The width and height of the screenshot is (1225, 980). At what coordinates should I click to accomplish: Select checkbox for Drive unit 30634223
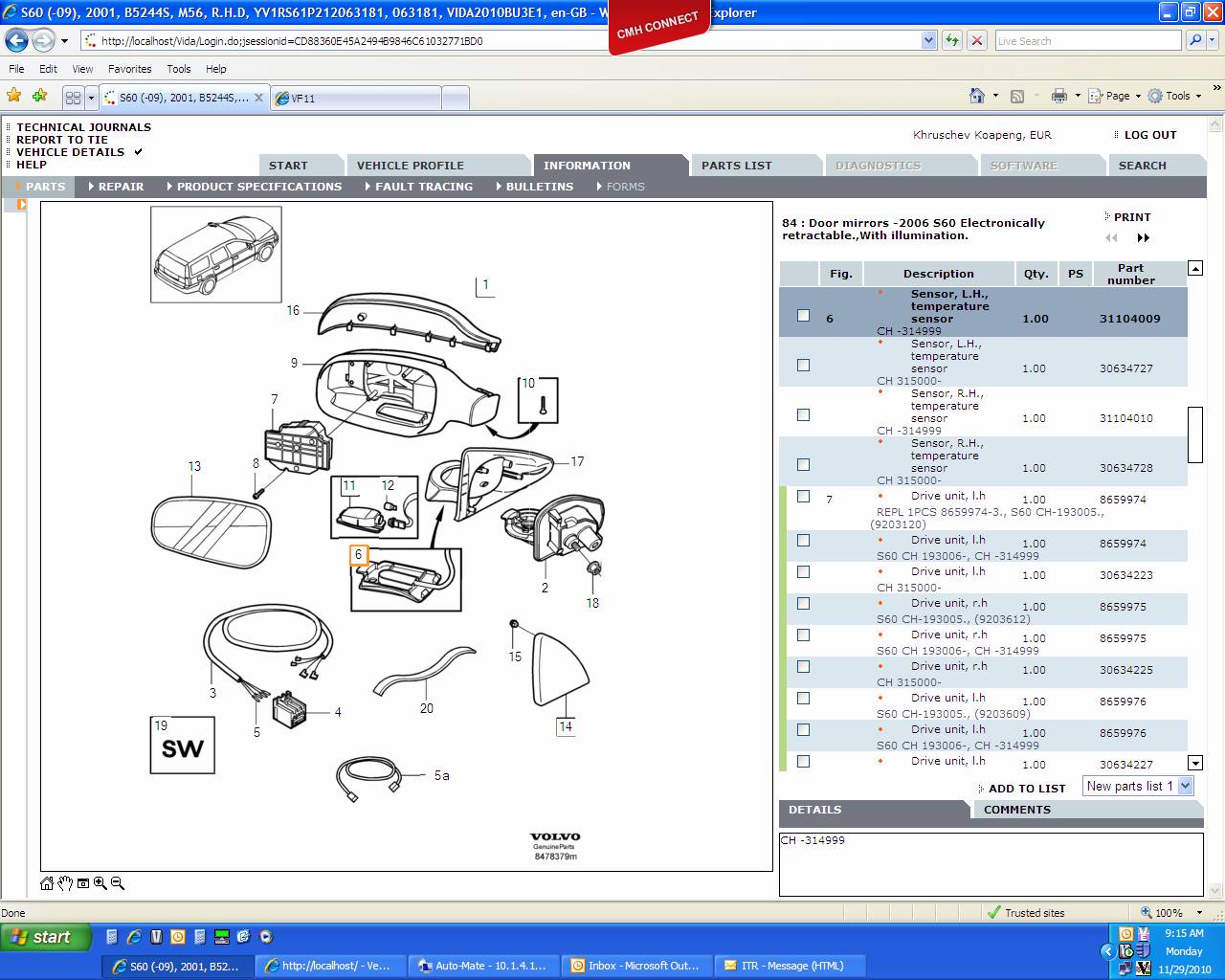pyautogui.click(x=803, y=571)
